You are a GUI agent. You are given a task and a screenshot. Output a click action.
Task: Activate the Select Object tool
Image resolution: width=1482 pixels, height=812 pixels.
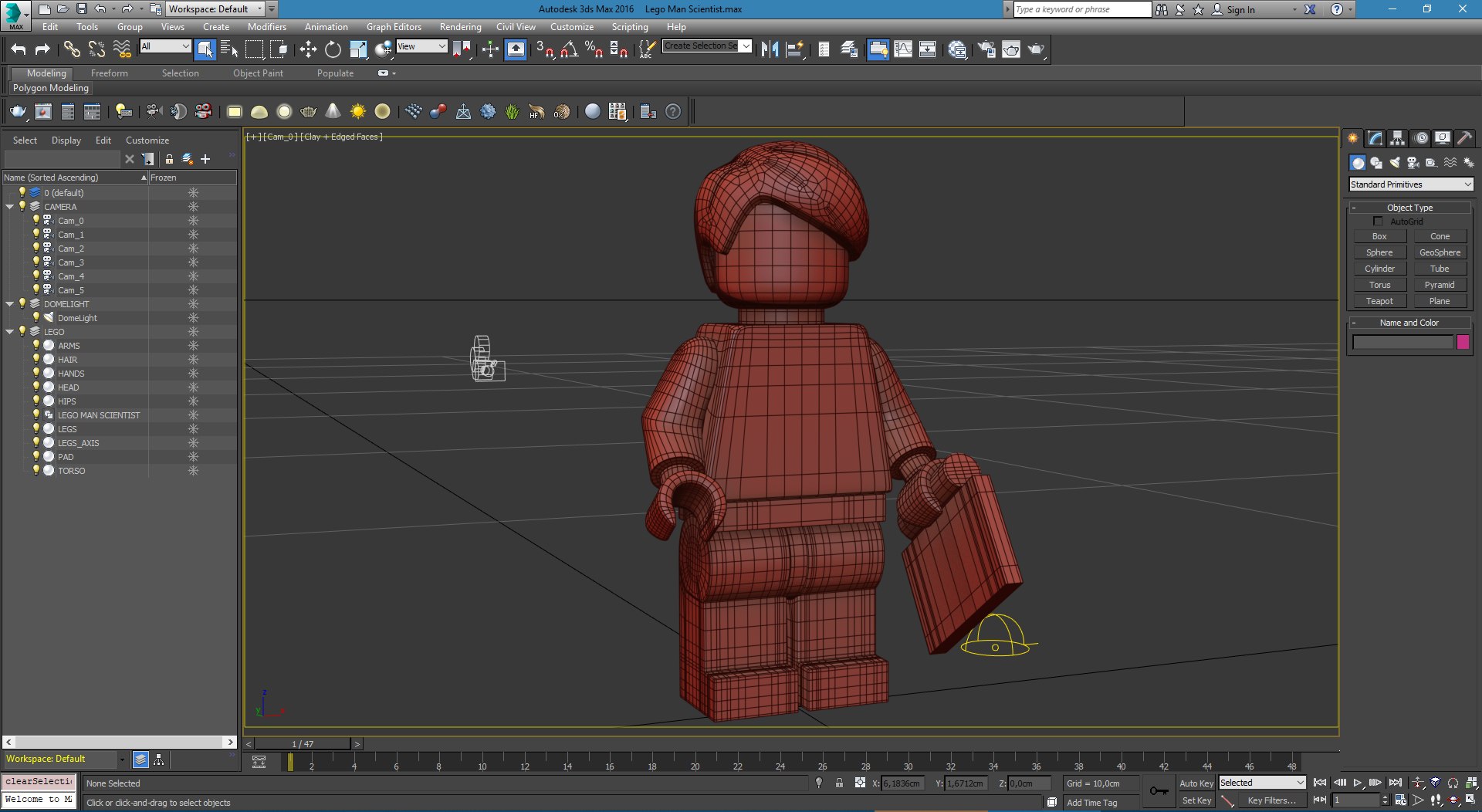click(205, 49)
